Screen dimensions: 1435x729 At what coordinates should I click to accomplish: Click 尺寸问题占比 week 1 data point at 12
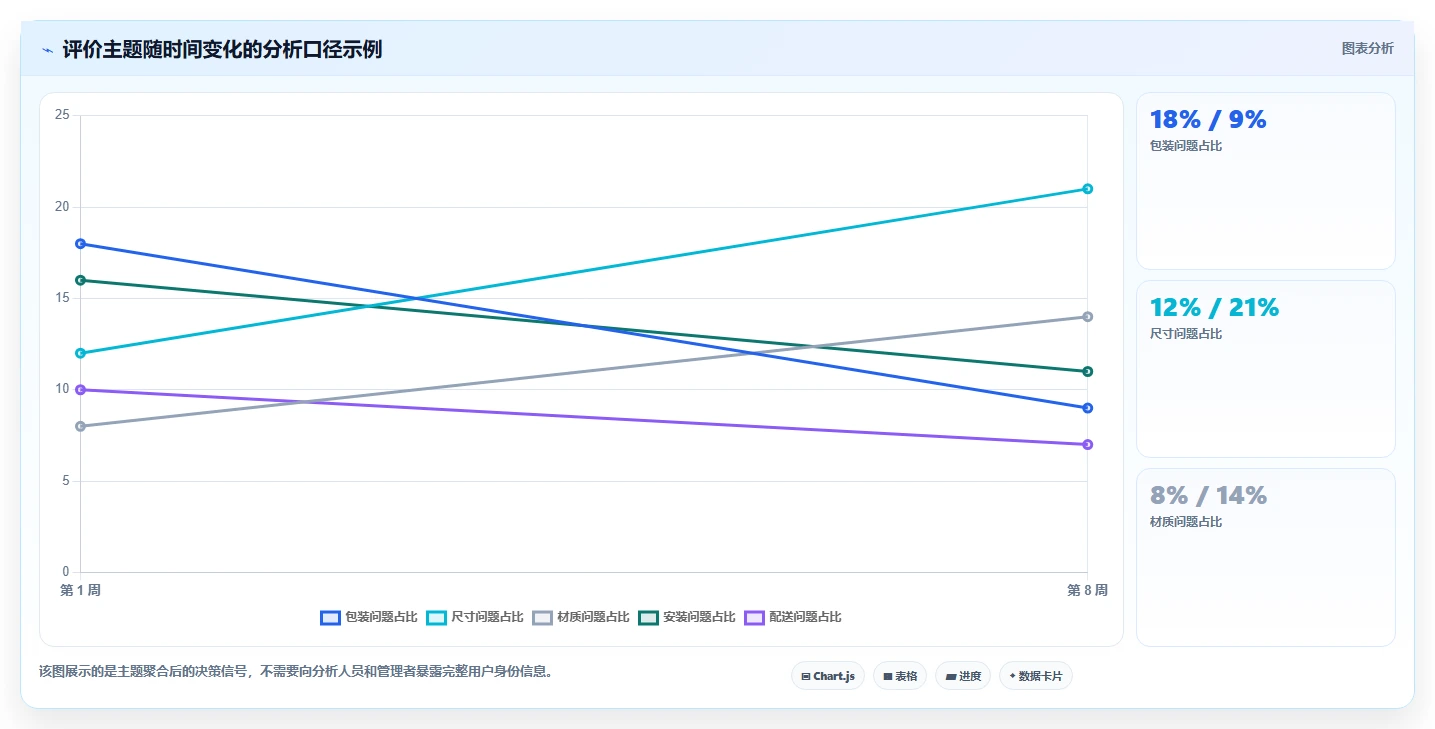pos(80,353)
